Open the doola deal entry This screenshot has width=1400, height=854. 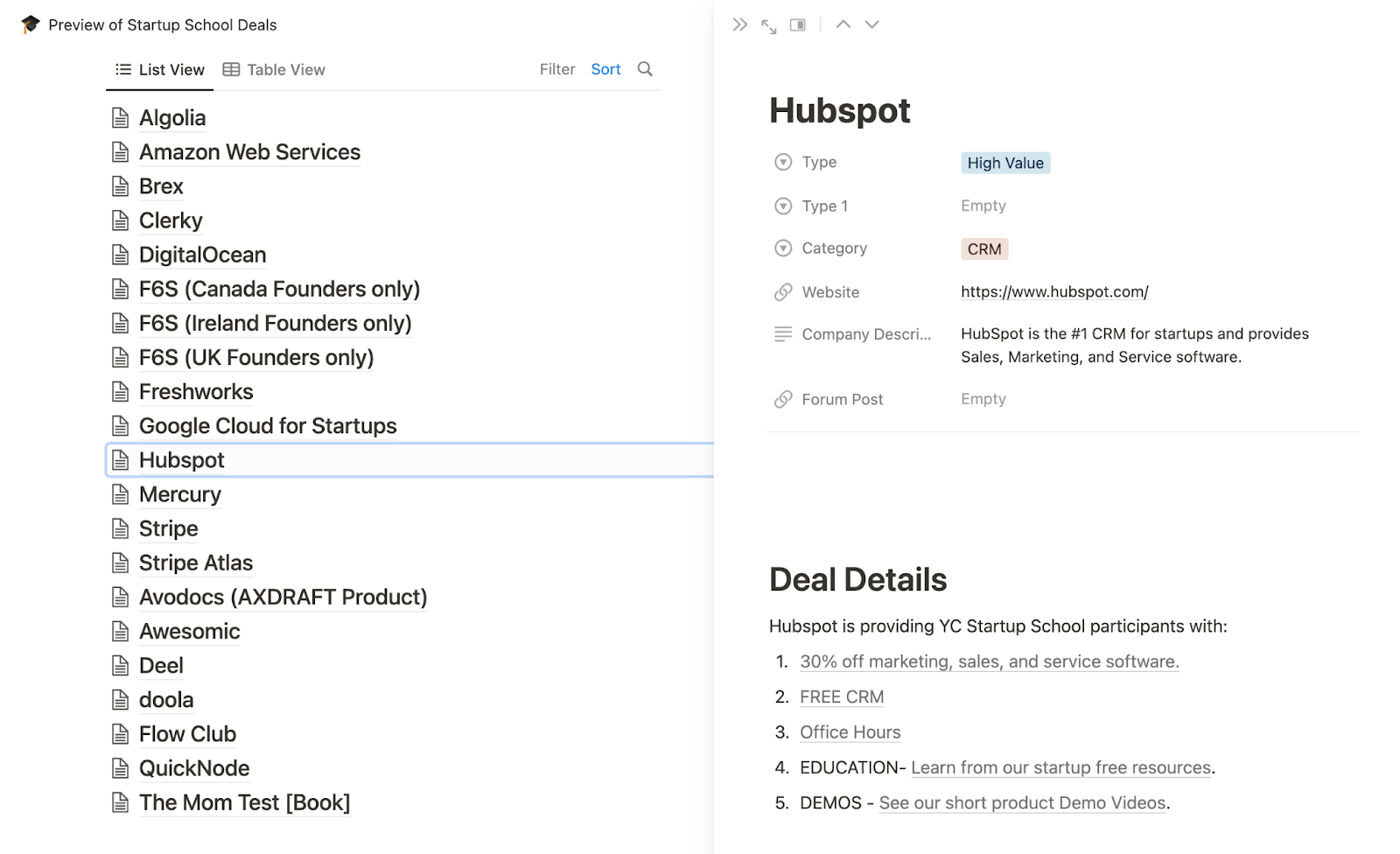click(166, 700)
